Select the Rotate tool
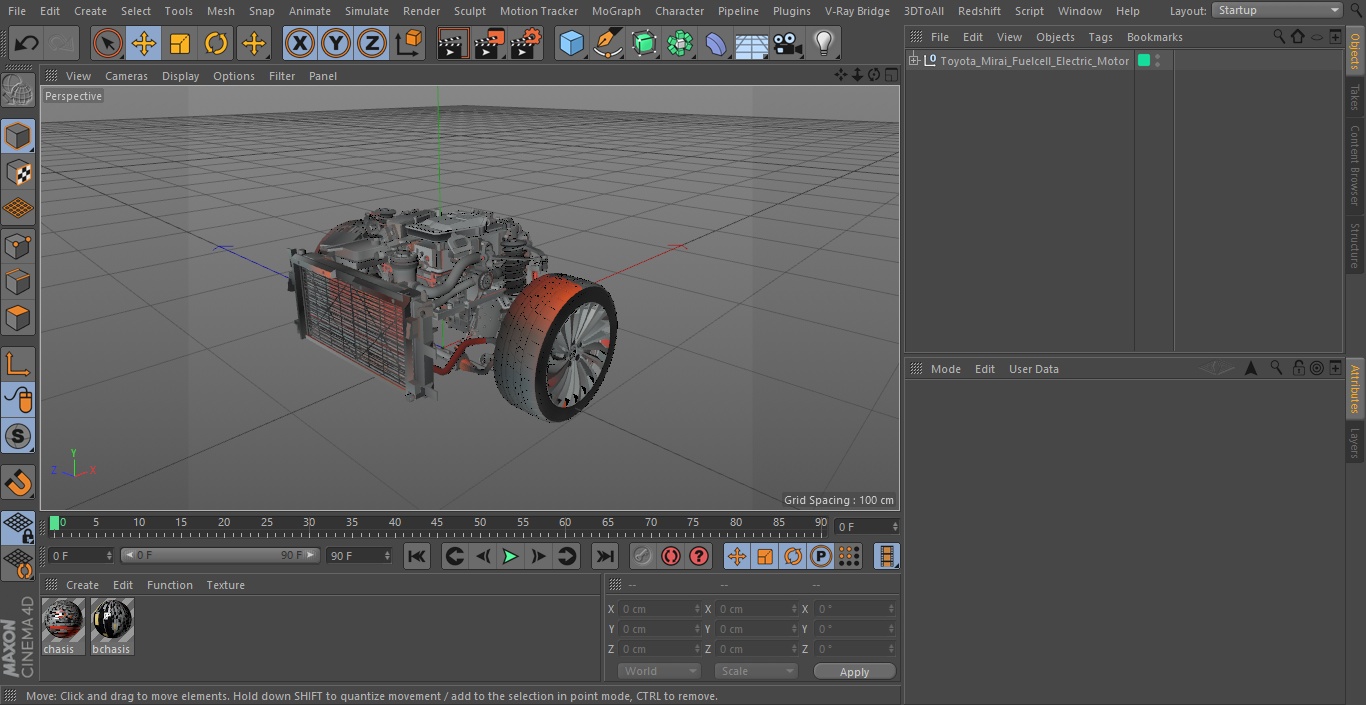 pyautogui.click(x=216, y=43)
